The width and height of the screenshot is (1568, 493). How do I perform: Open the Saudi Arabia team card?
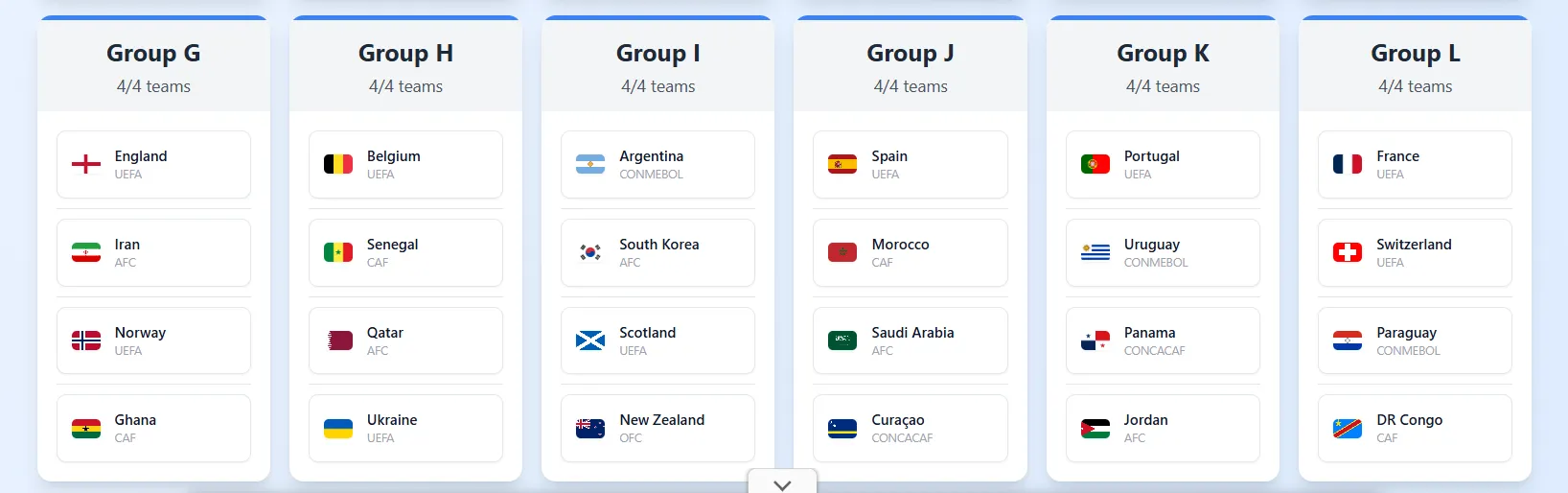911,340
